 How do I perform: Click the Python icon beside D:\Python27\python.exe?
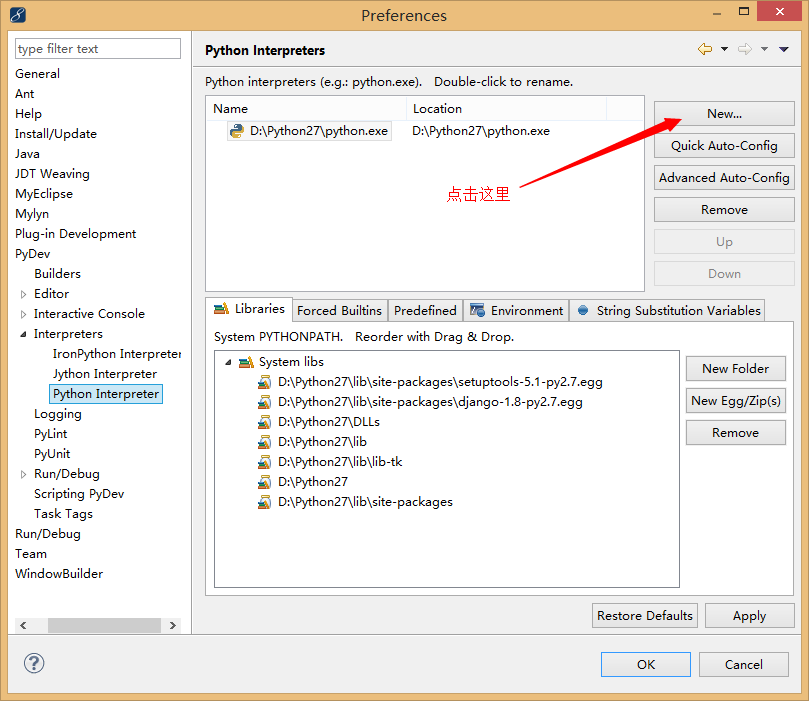[237, 131]
